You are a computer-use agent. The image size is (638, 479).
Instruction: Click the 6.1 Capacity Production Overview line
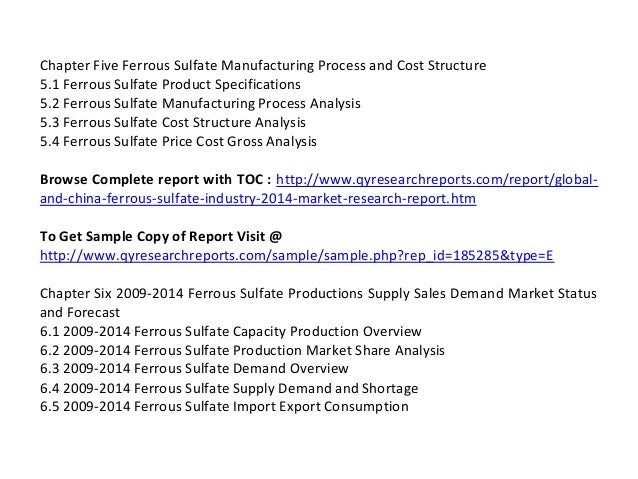click(231, 332)
